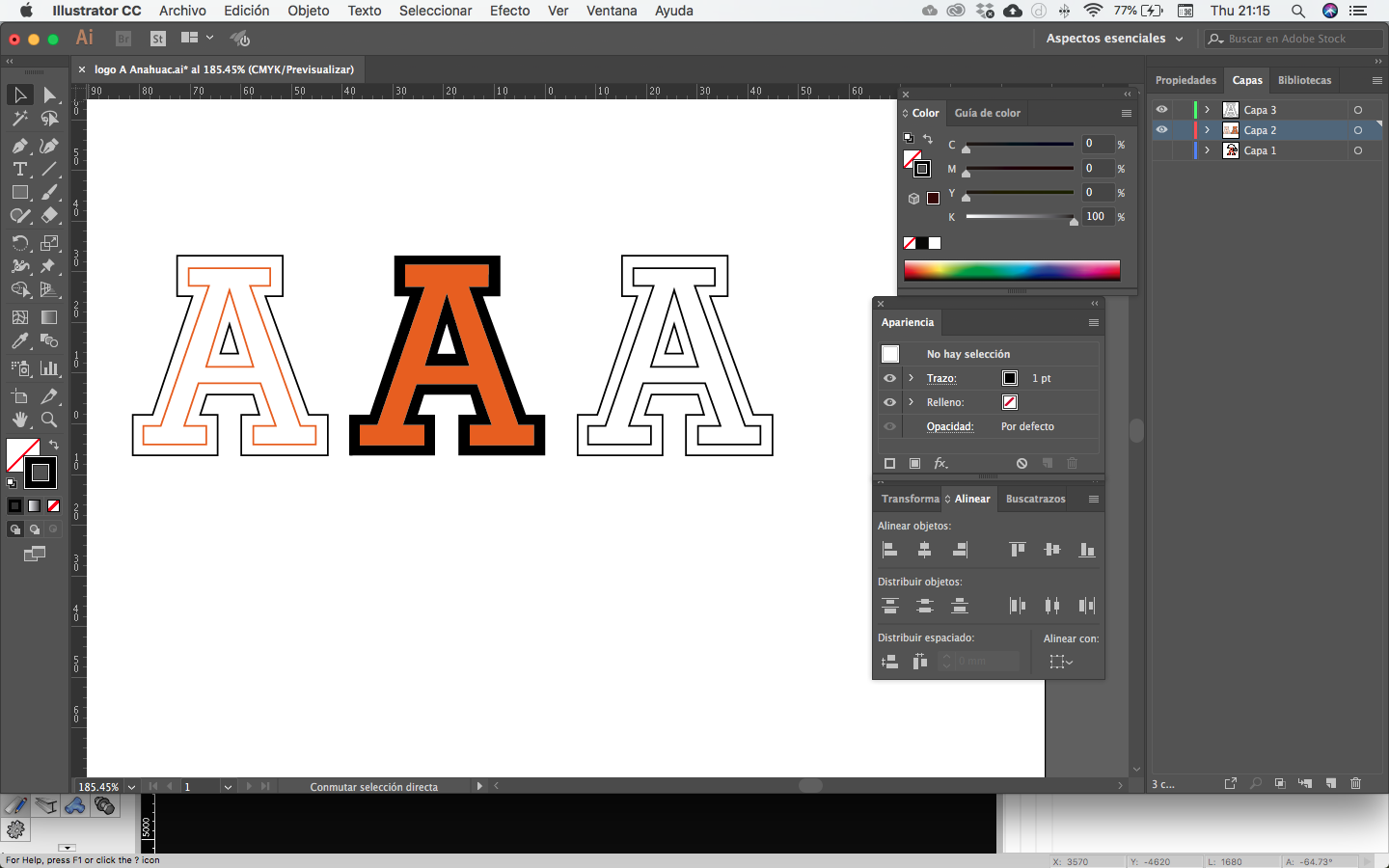Click Buscar en Adobe Stock search field
The image size is (1389, 868).
tap(1294, 39)
